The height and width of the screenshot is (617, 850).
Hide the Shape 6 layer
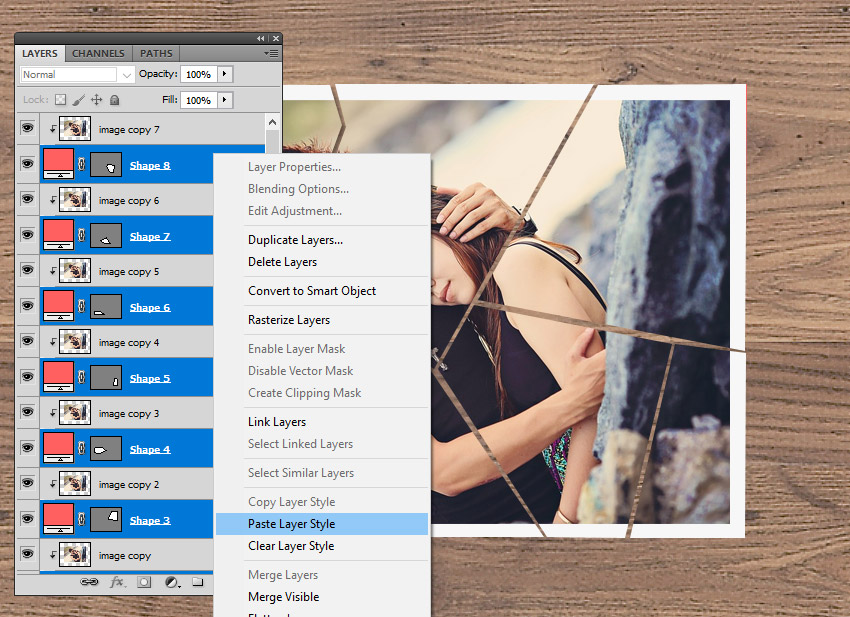(x=27, y=305)
